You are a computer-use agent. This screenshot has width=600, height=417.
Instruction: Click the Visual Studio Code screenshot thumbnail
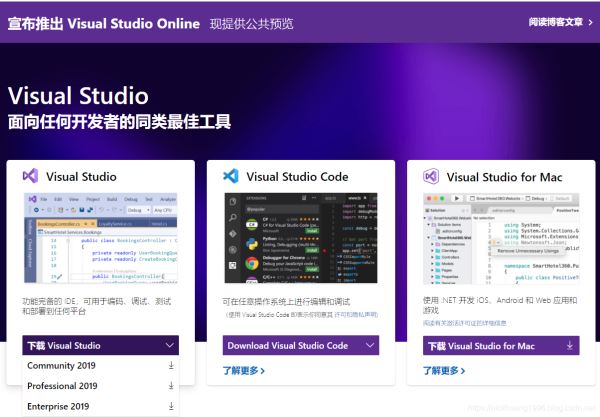(301, 238)
